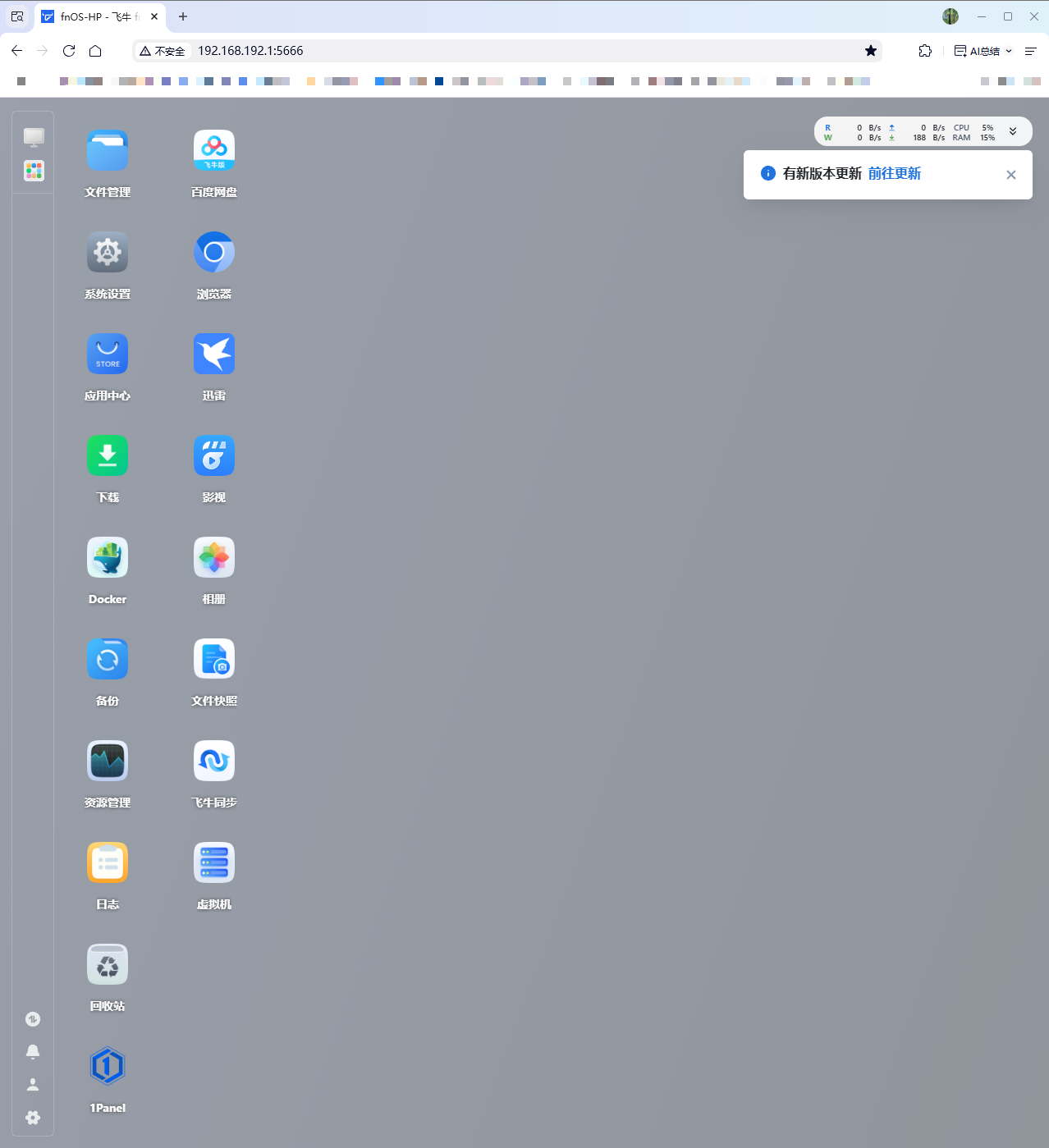Open the 文件管理 file manager app
The height and width of the screenshot is (1148, 1049).
(x=108, y=150)
